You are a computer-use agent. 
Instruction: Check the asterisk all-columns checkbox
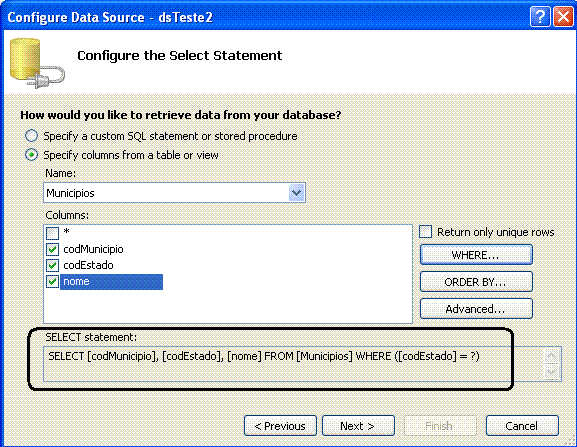53,233
